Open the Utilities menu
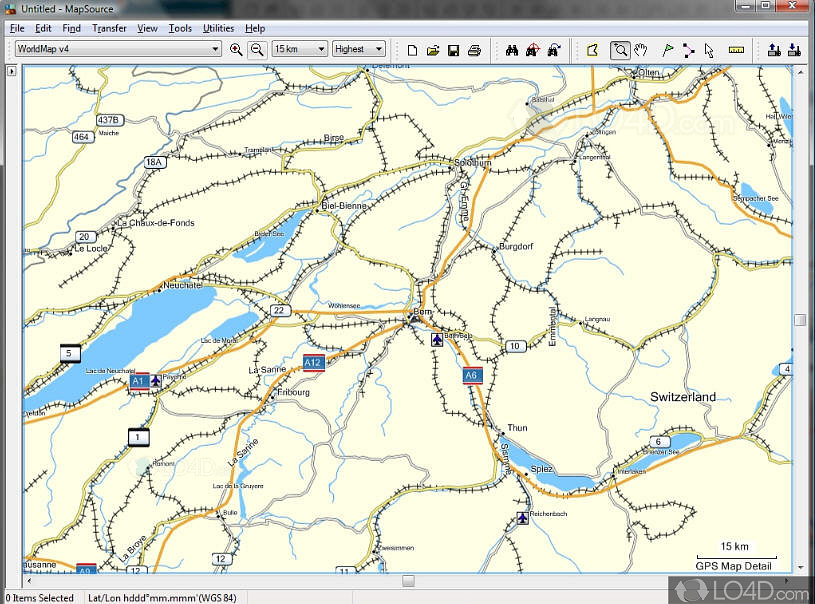 218,28
